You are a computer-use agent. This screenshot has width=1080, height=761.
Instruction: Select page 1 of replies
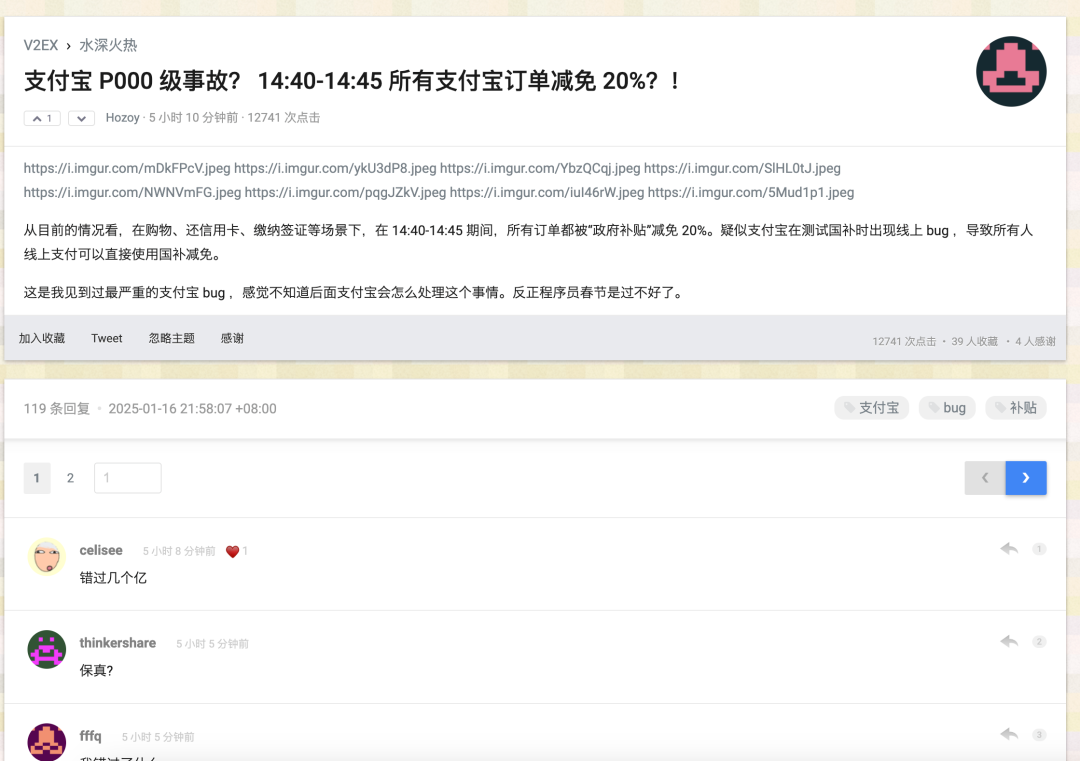tap(37, 478)
